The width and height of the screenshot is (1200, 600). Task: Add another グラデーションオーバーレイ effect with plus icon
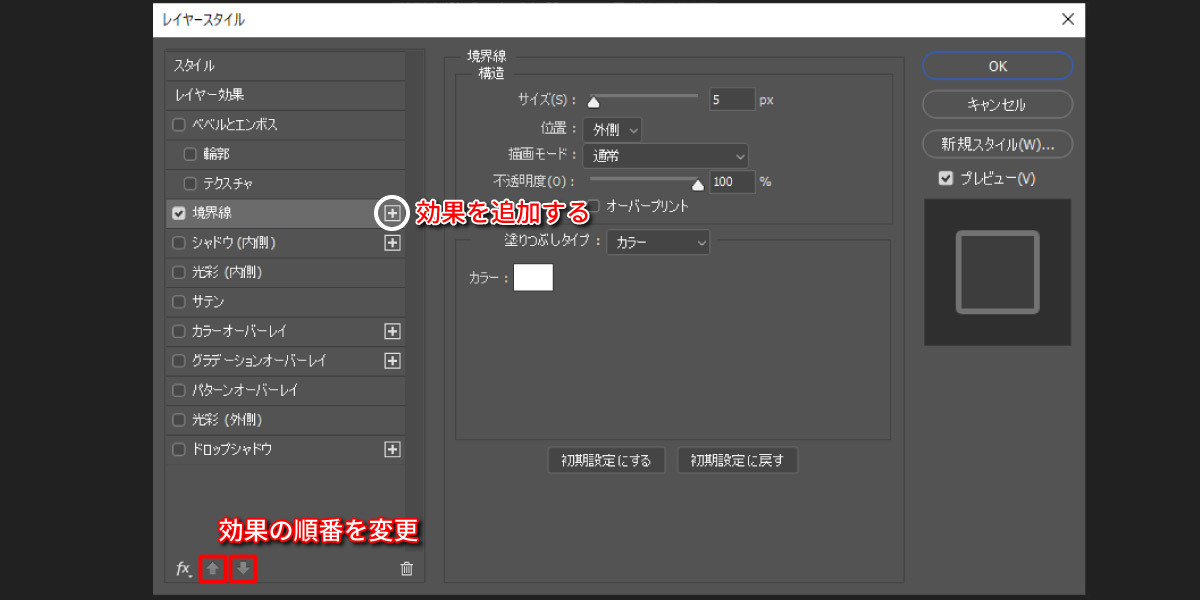(392, 360)
